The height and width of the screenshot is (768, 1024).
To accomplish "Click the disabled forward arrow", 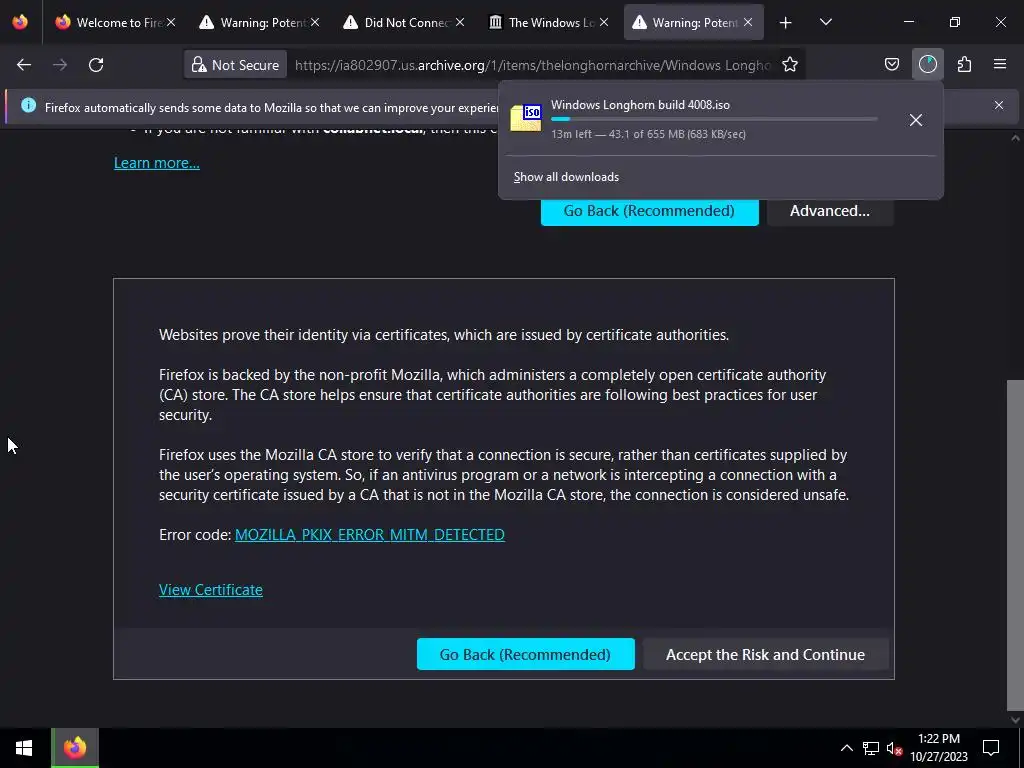I will (x=60, y=65).
